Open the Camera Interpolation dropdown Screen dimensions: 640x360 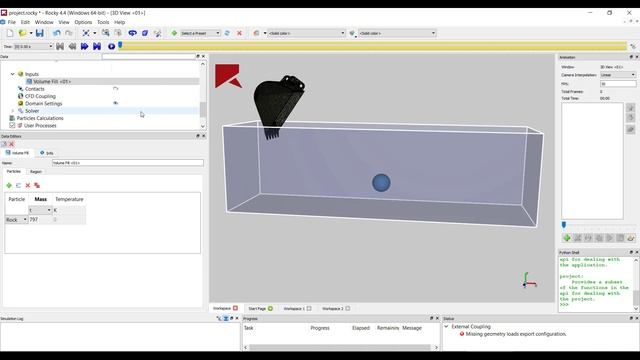(x=618, y=75)
